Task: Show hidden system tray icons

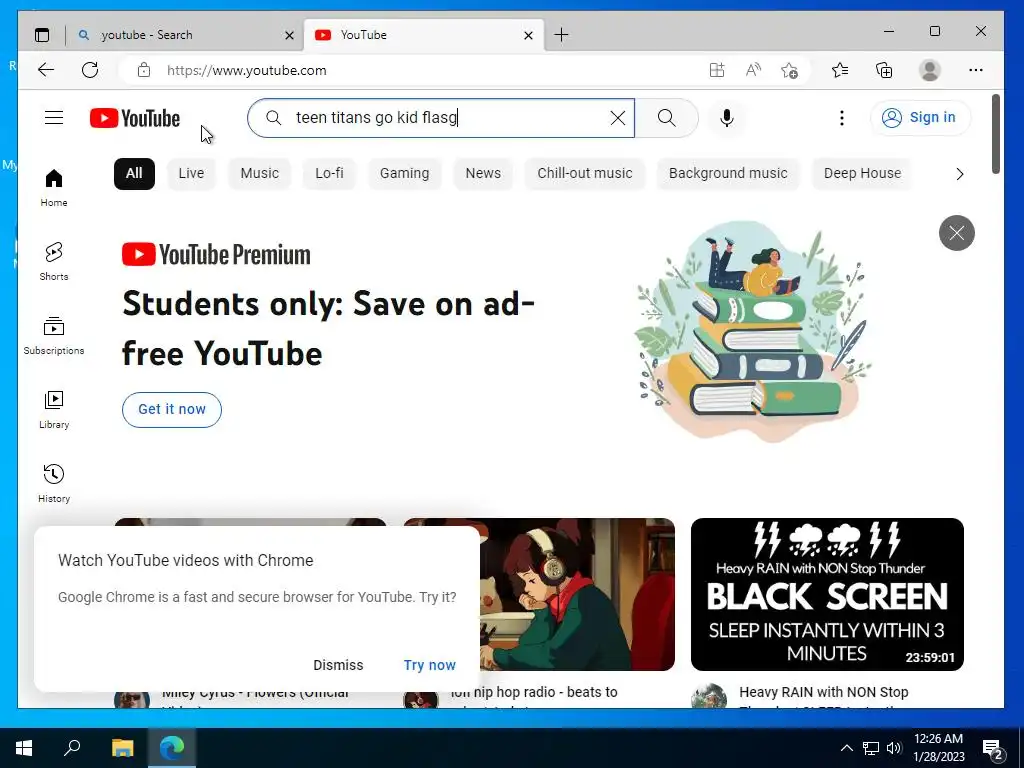Action: tap(846, 748)
